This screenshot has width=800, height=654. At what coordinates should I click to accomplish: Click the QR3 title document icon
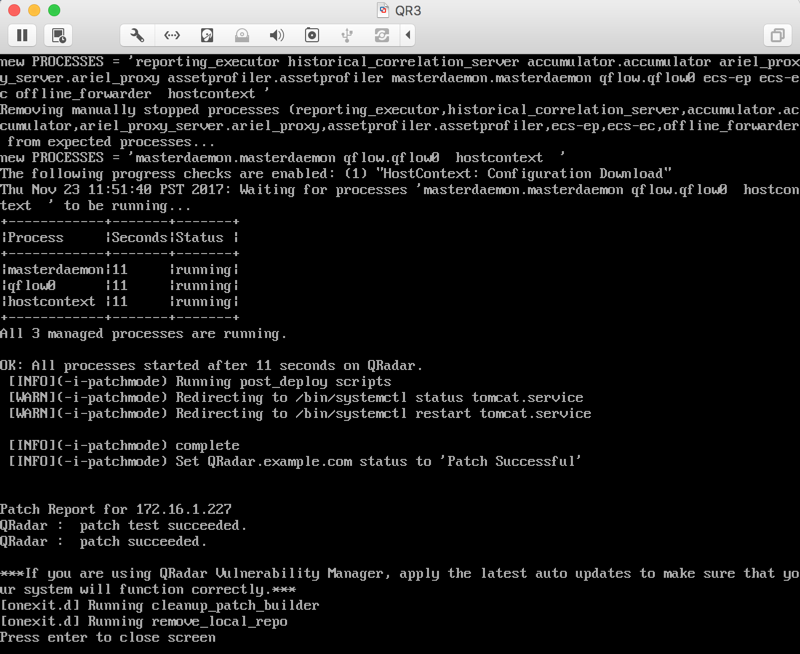[x=383, y=10]
